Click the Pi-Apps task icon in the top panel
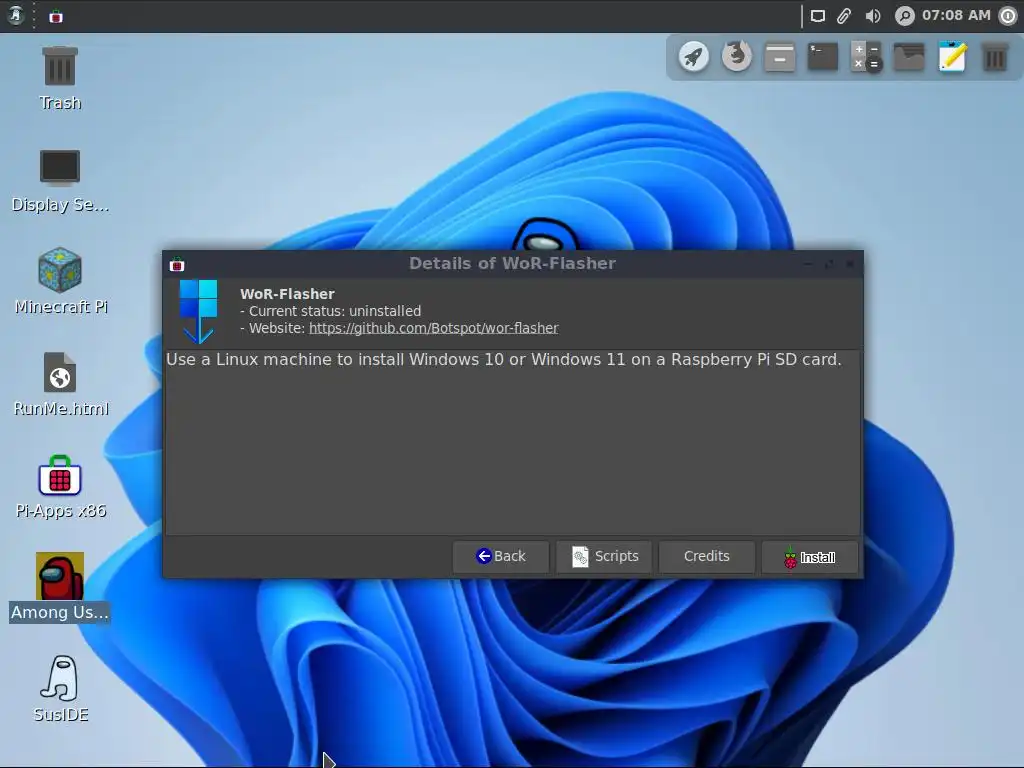Image resolution: width=1024 pixels, height=768 pixels. (56, 16)
